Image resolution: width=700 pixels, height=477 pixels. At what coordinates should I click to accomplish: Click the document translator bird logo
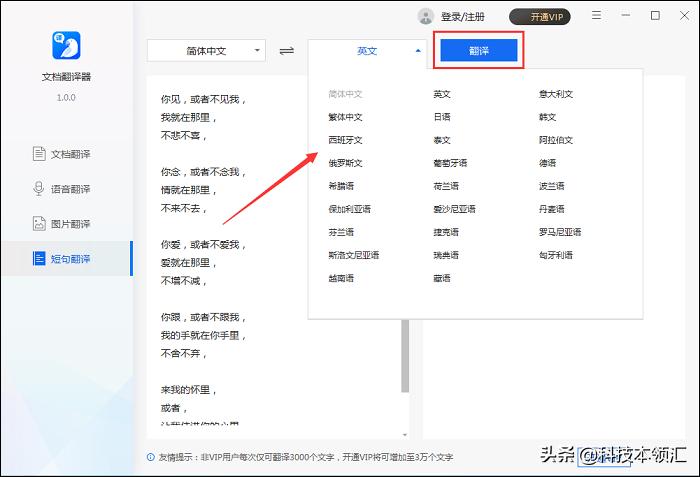66,45
